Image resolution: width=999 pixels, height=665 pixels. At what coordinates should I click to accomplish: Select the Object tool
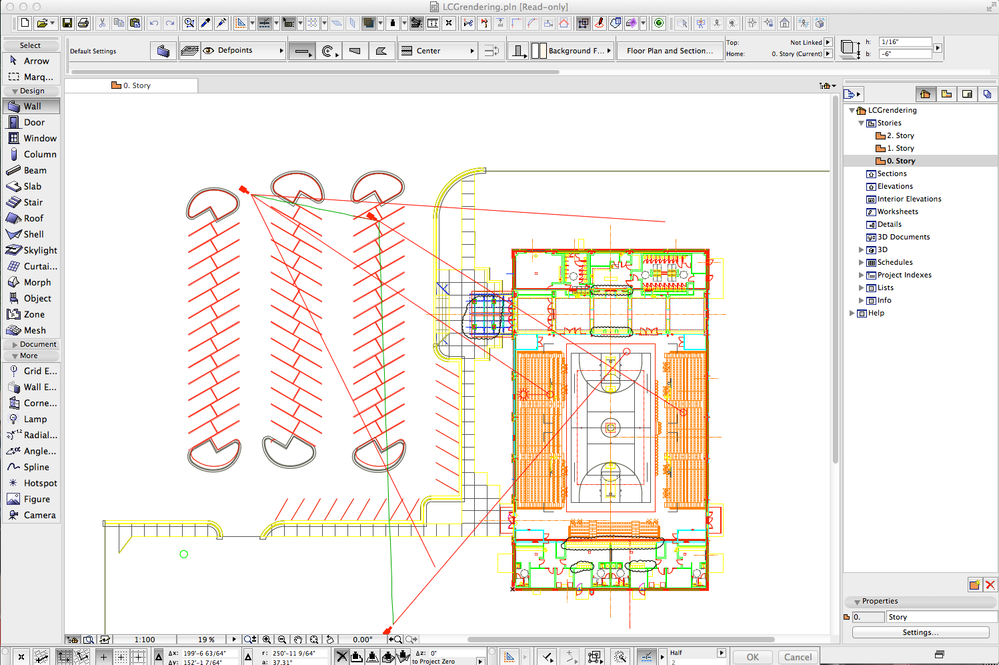coord(32,298)
